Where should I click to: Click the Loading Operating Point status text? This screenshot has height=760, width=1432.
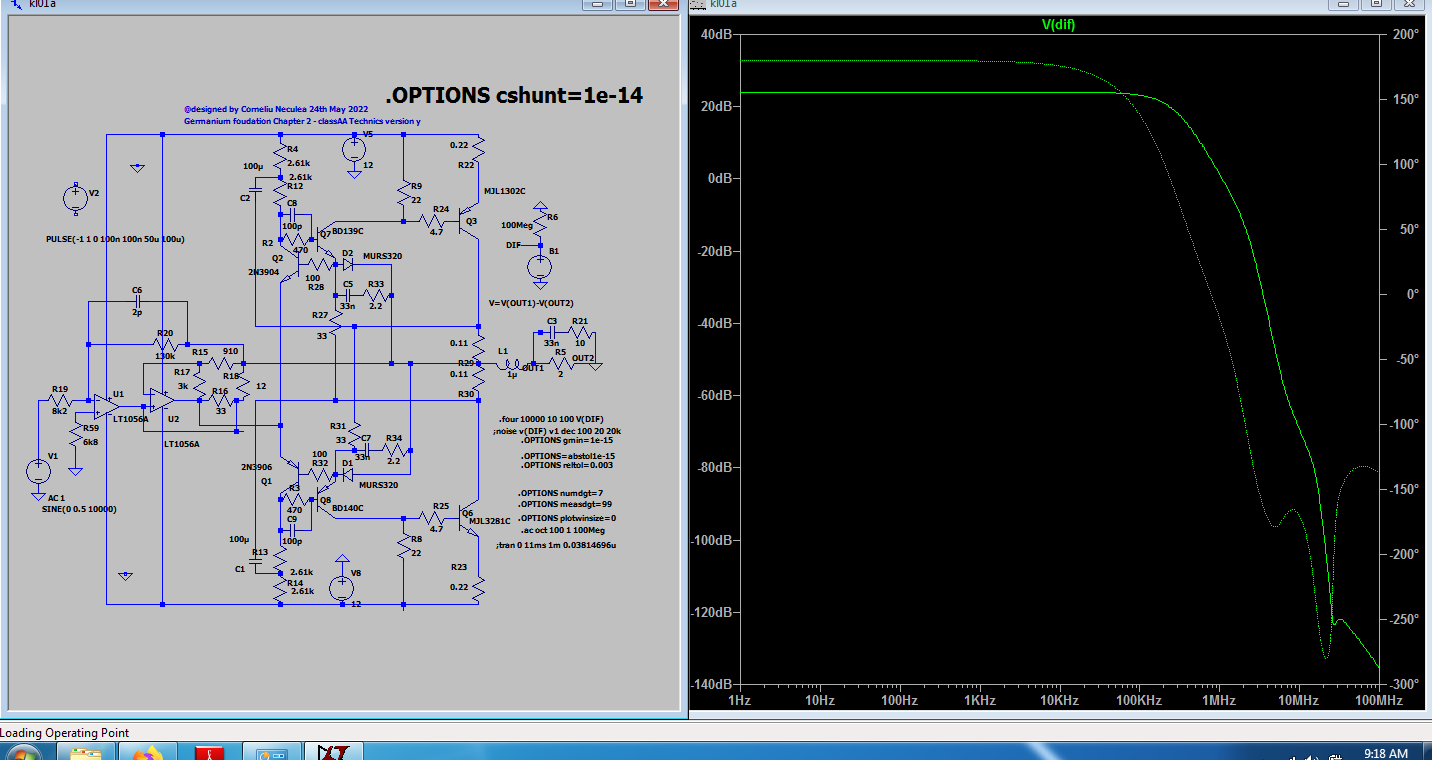(x=65, y=733)
